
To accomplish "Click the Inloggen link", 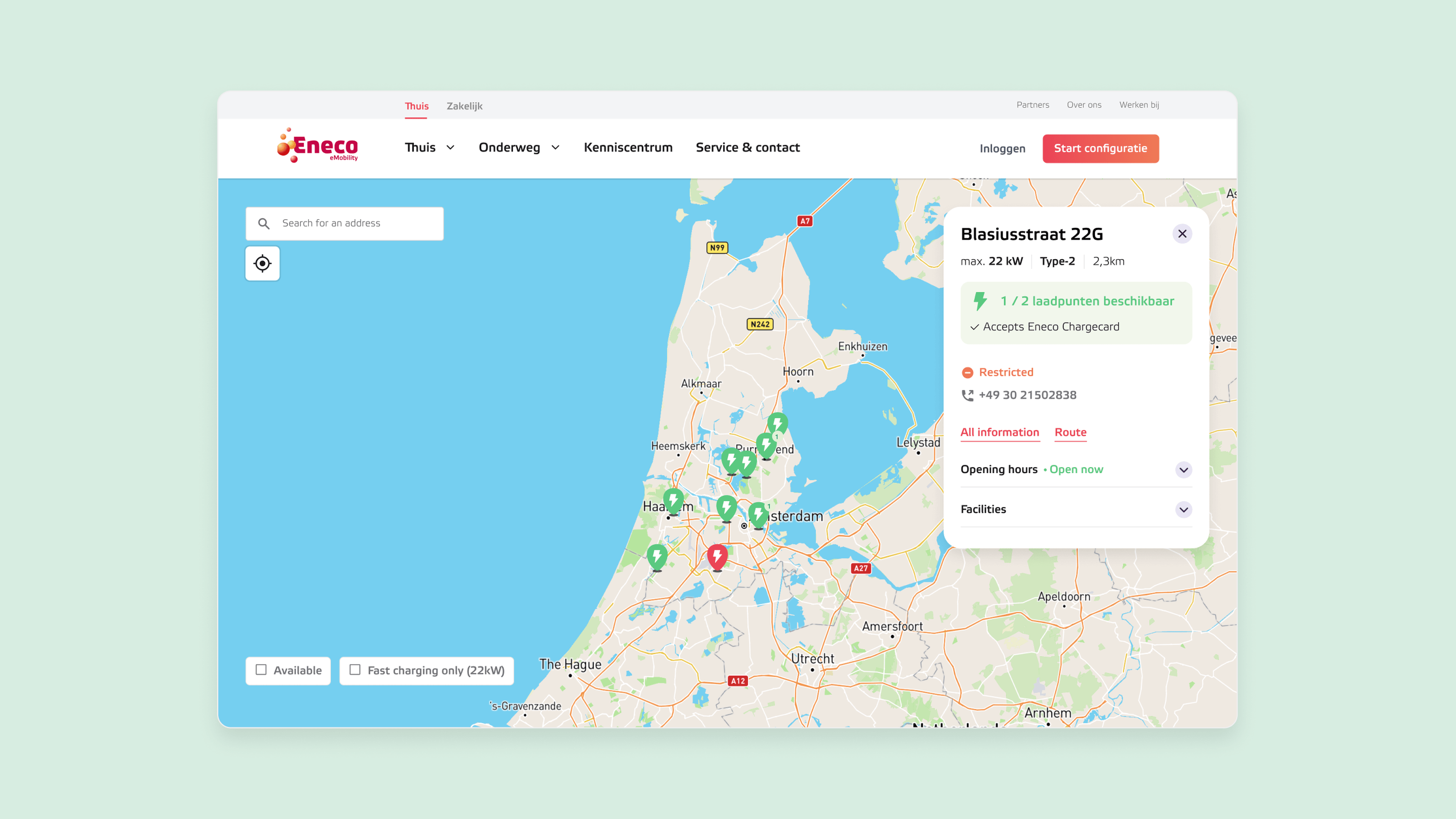I will (1002, 148).
